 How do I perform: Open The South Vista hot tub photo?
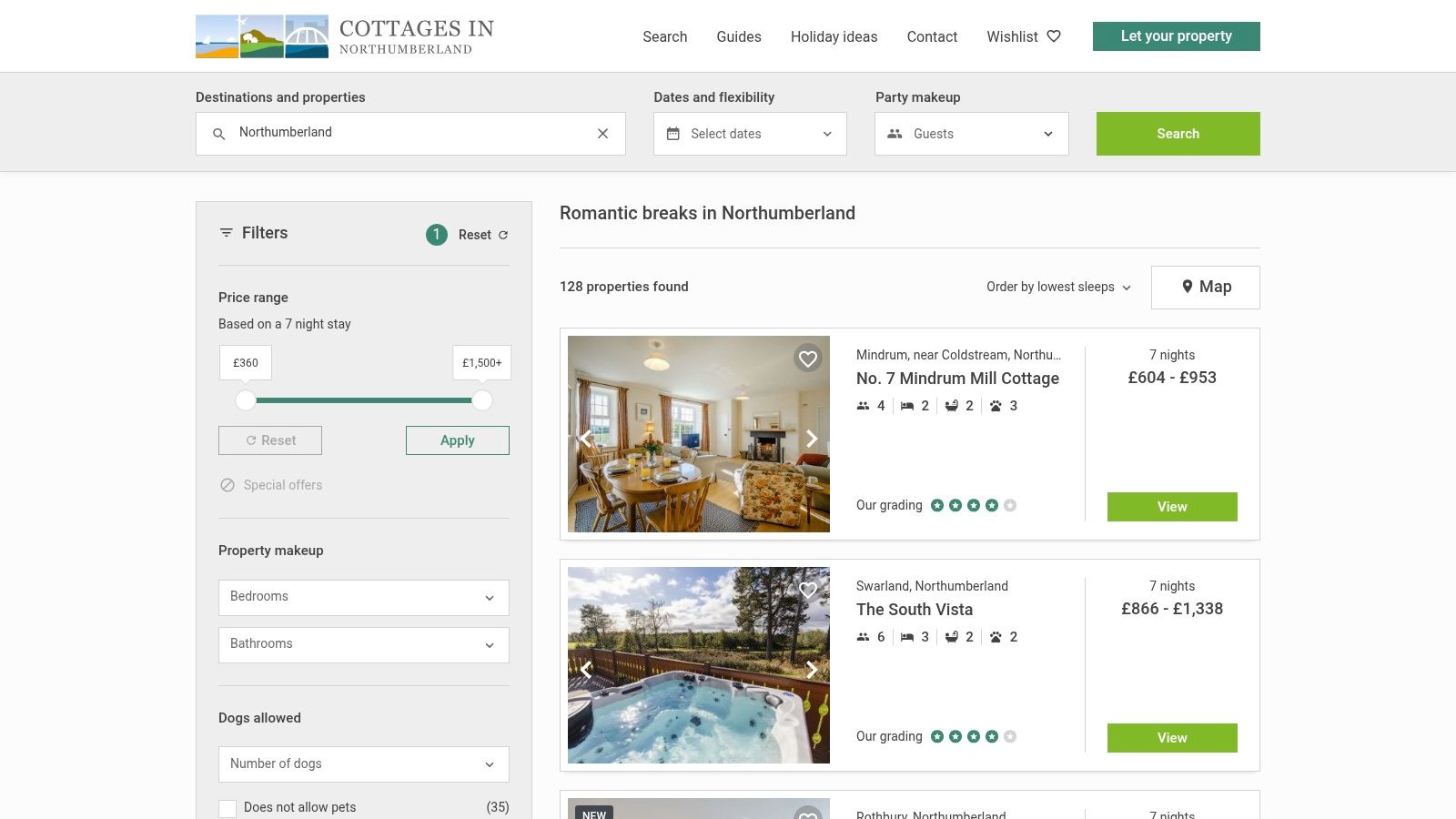pos(699,665)
